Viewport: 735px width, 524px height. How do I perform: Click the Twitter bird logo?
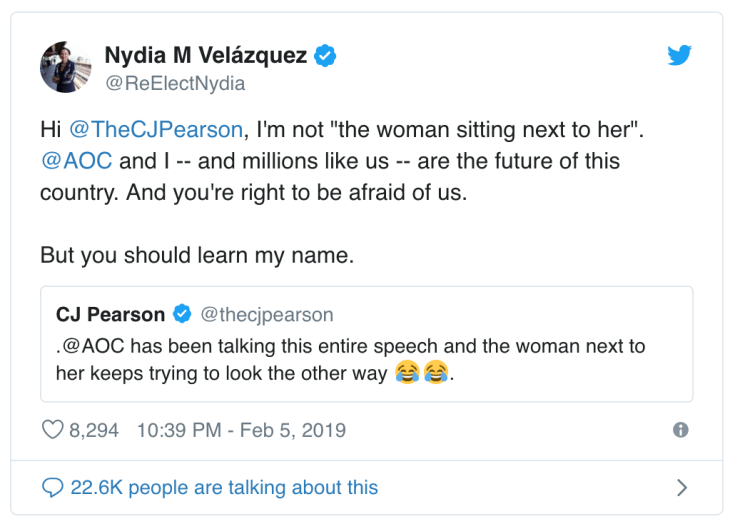coord(680,56)
